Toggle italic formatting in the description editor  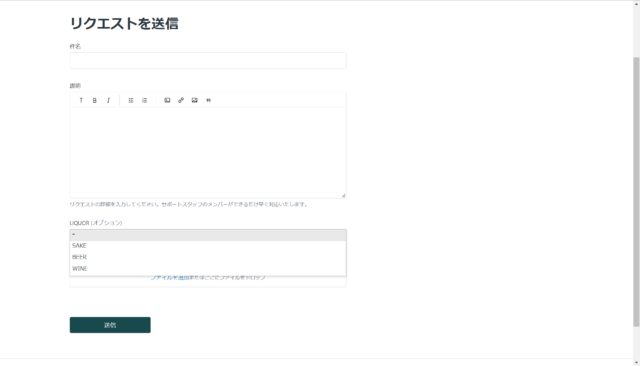coord(108,100)
